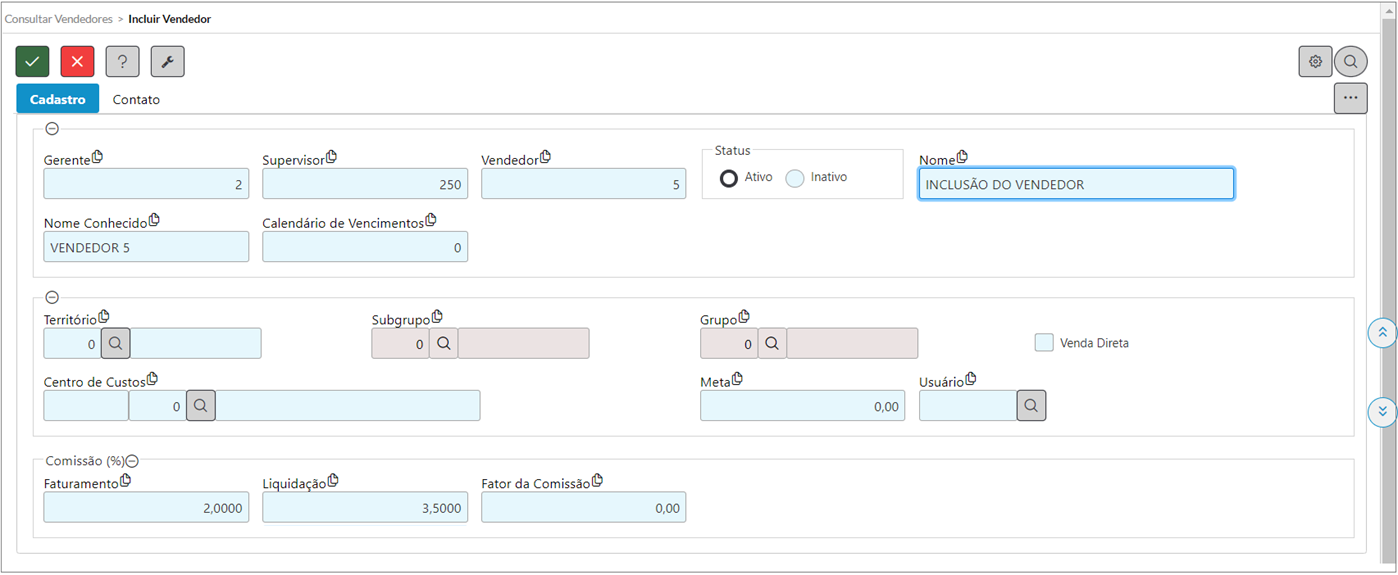This screenshot has height=575, width=1398.
Task: Enable the Venda Direta checkbox
Action: pyautogui.click(x=1044, y=343)
